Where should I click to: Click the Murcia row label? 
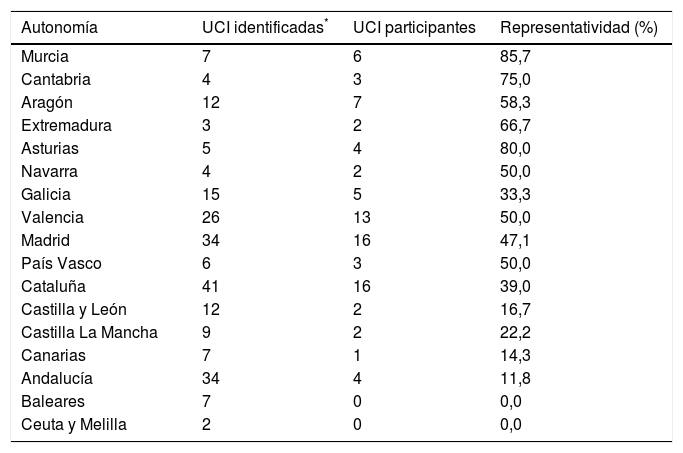[43, 59]
